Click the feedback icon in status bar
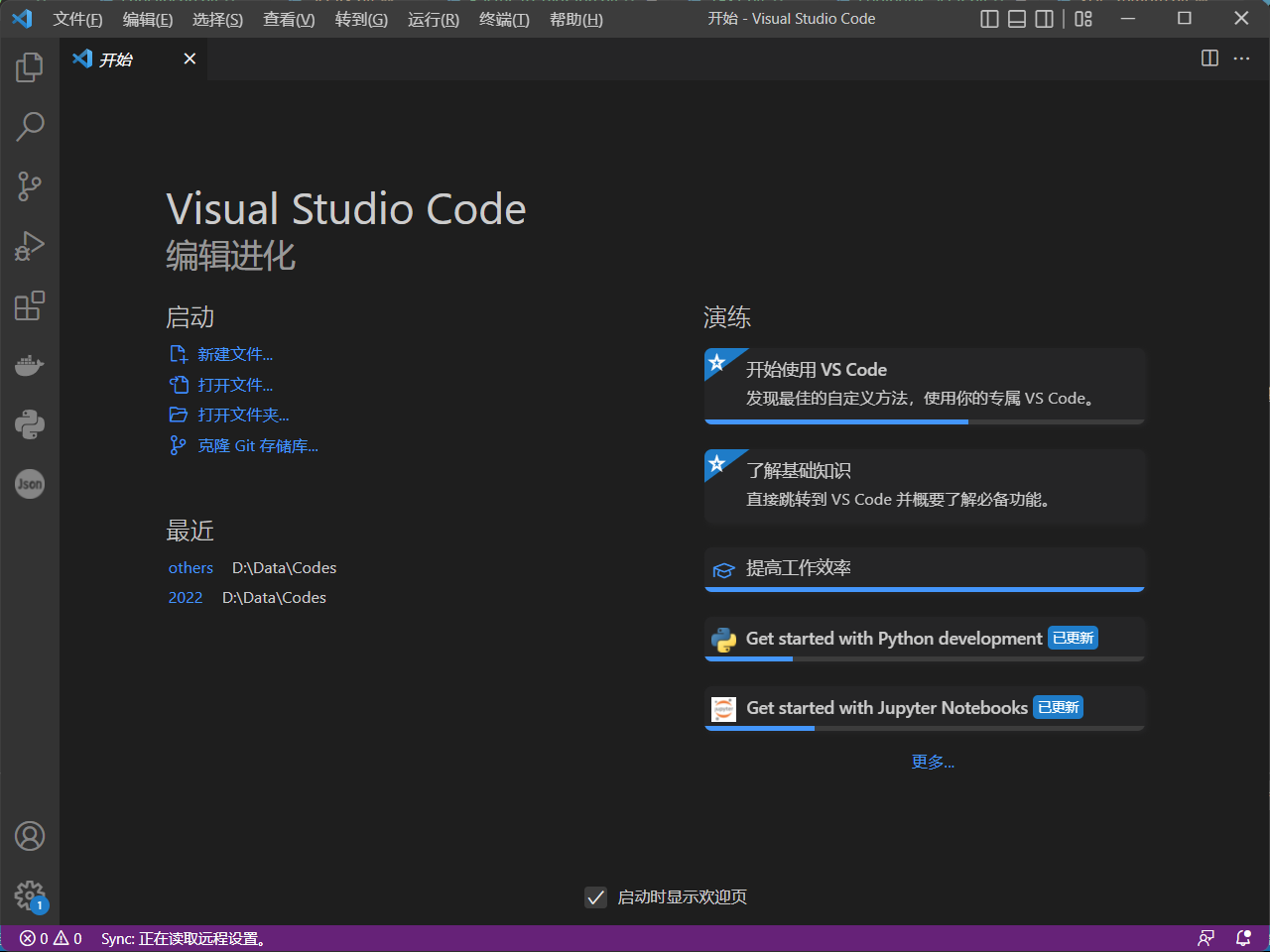The image size is (1270, 952). [1206, 938]
